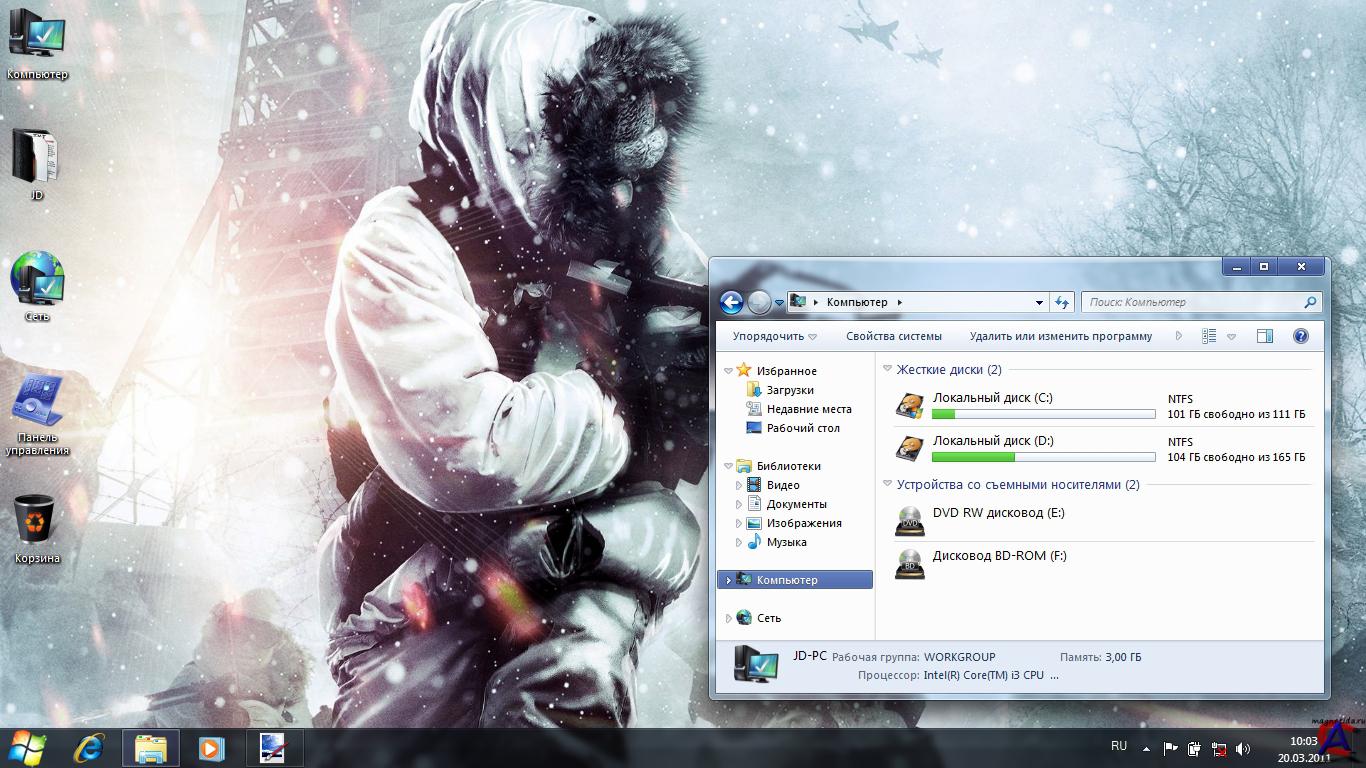The height and width of the screenshot is (768, 1366).
Task: Open Дисковод BD-ROM (F:) drive
Action: click(999, 556)
